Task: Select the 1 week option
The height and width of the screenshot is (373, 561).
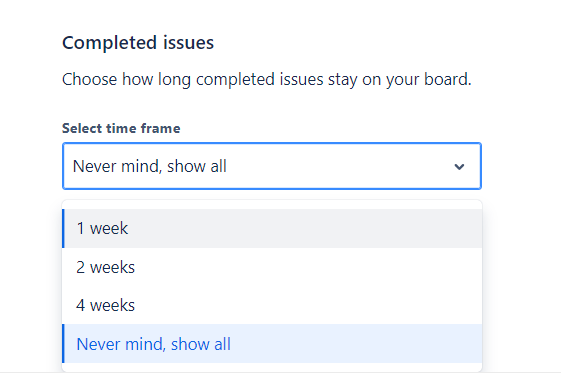Action: 272,229
